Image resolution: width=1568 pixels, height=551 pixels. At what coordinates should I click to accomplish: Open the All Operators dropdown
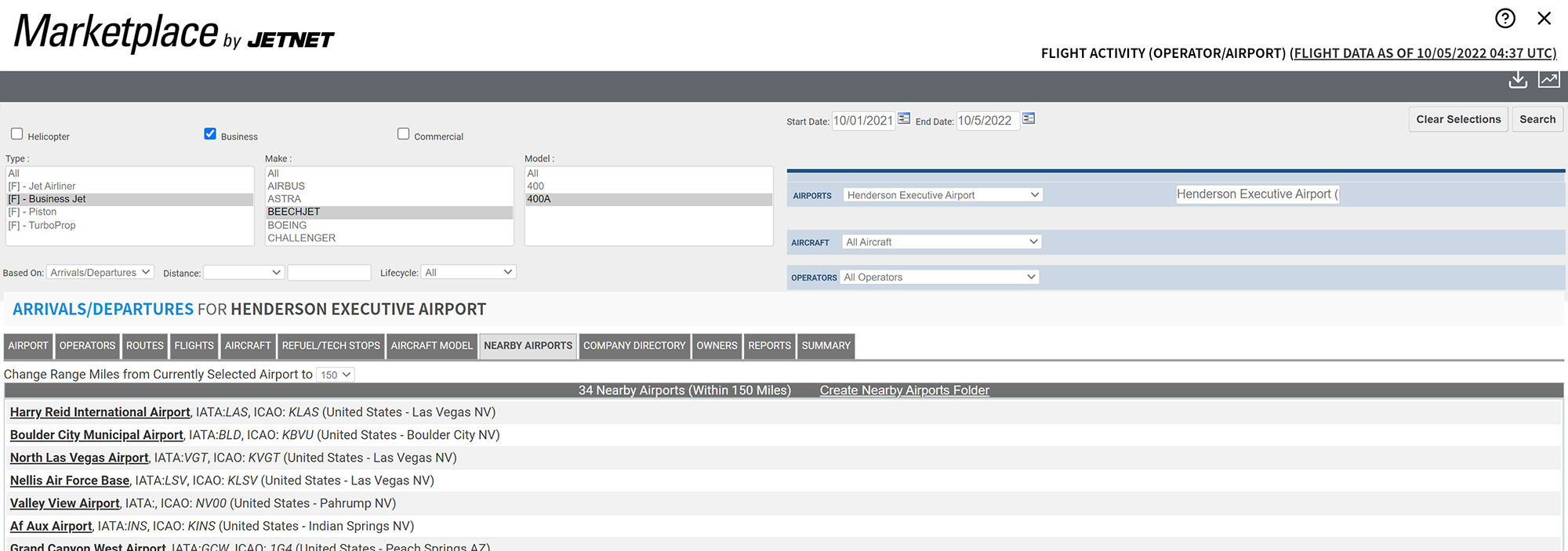[x=939, y=277]
